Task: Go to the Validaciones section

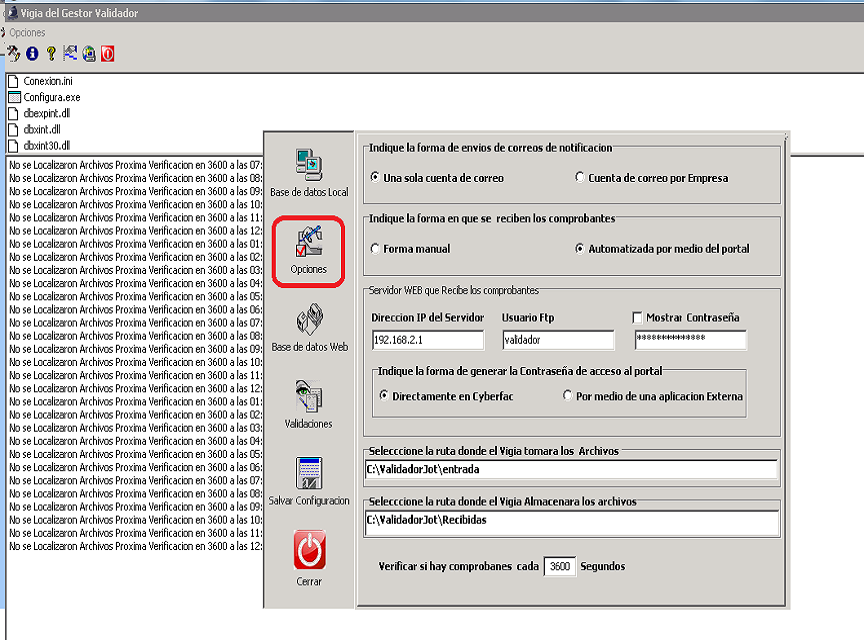Action: [x=309, y=403]
